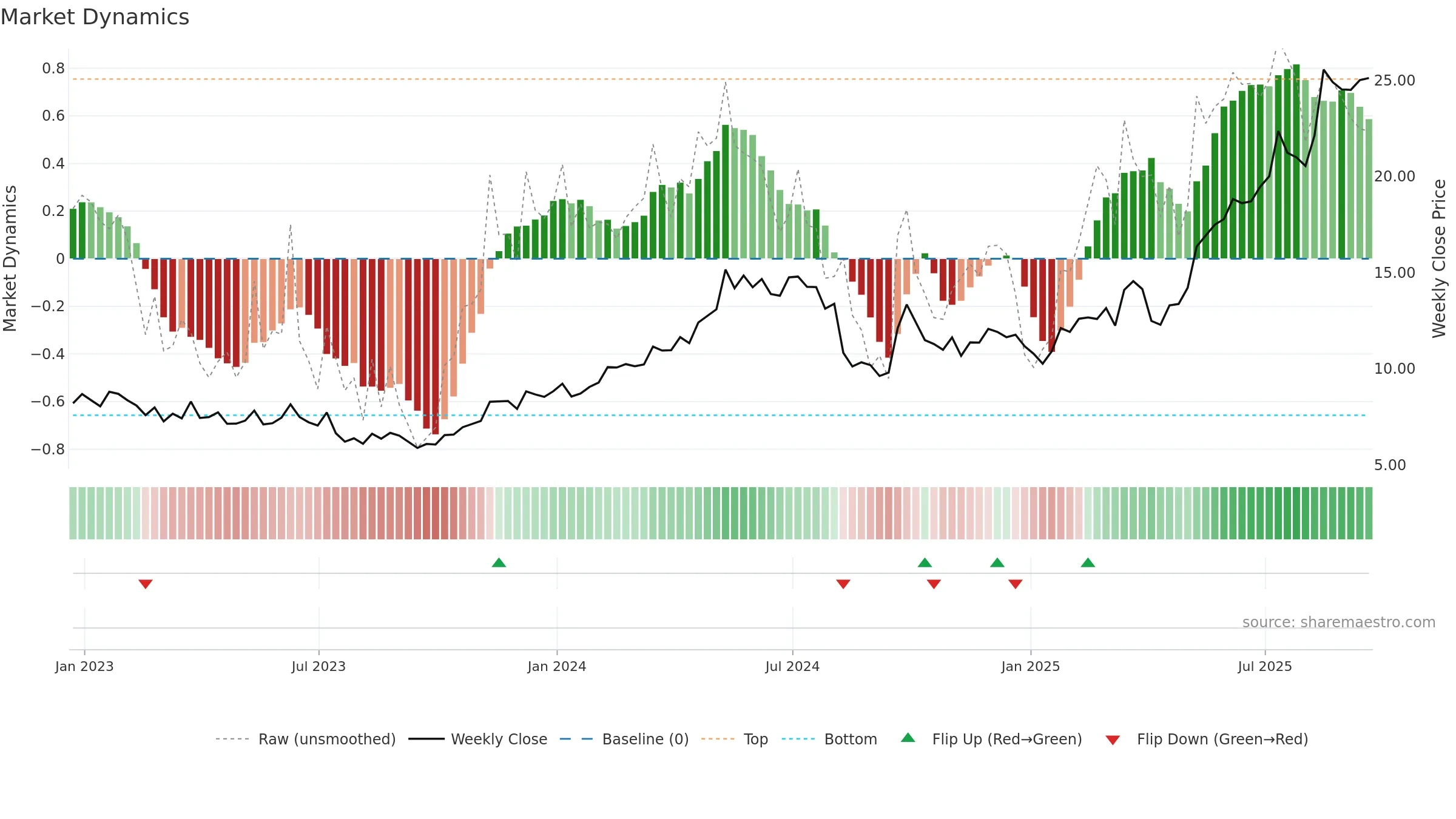The height and width of the screenshot is (819, 1456).
Task: Toggle the Flip Up (Red→Green) legend entry
Action: coord(991,739)
